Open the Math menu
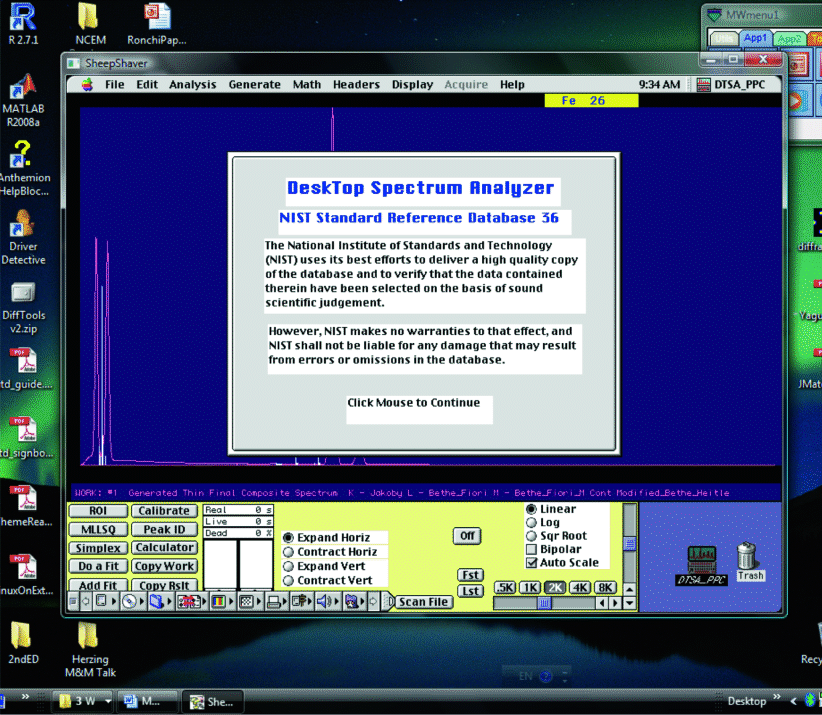 tap(307, 84)
